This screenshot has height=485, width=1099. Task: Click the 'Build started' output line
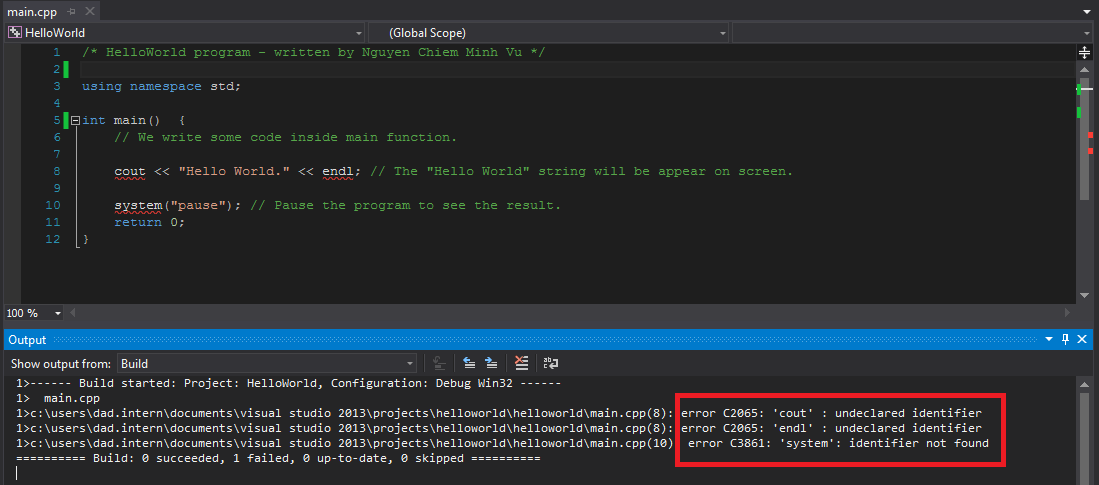click(x=288, y=383)
